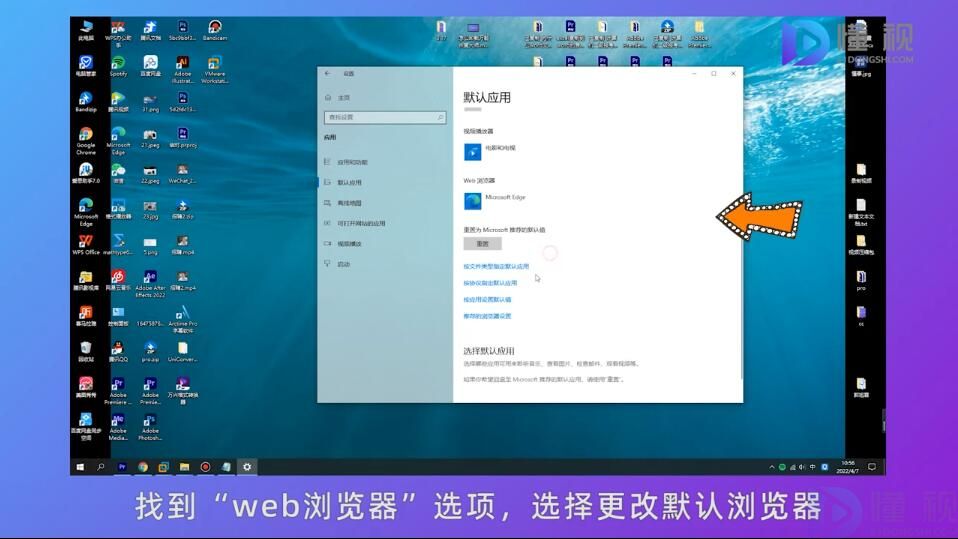Image resolution: width=958 pixels, height=539 pixels.
Task: Select the 5.png file on desktop
Action: (150, 246)
